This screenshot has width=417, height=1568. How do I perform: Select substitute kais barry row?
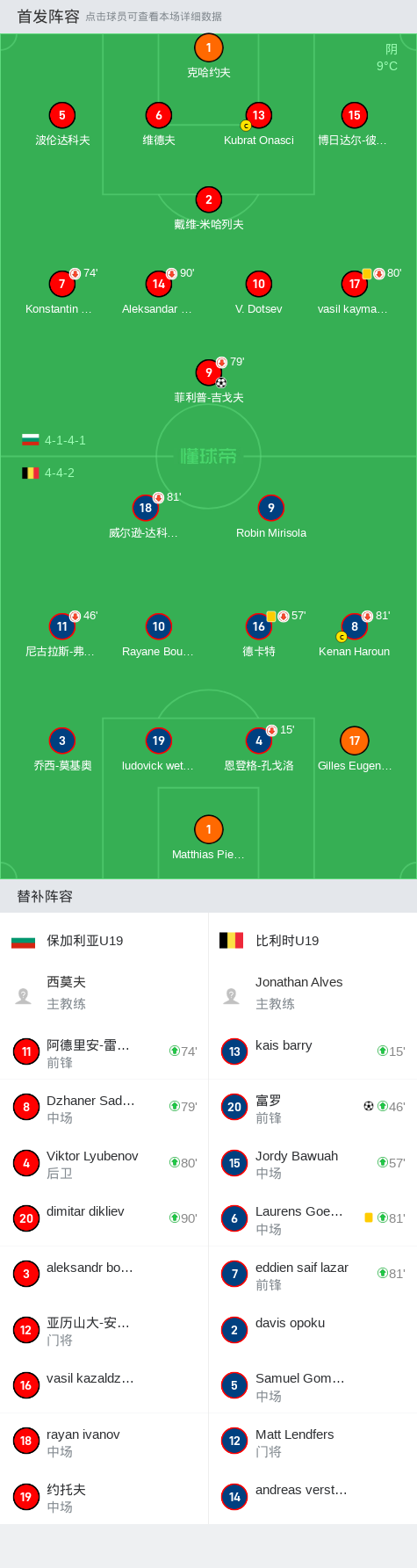(313, 1051)
